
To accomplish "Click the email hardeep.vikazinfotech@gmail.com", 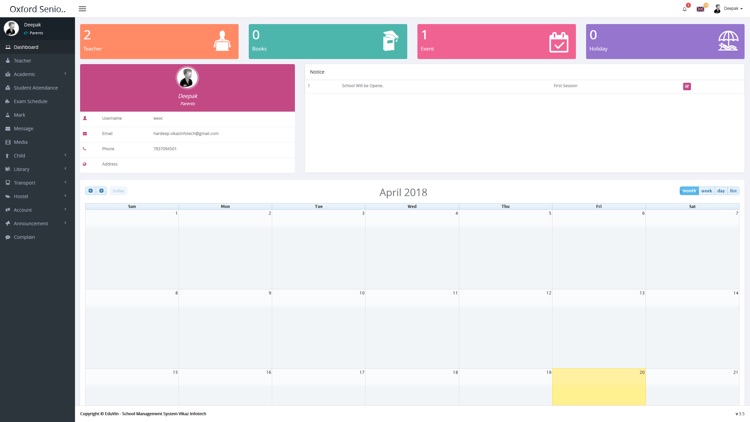I will pyautogui.click(x=186, y=133).
